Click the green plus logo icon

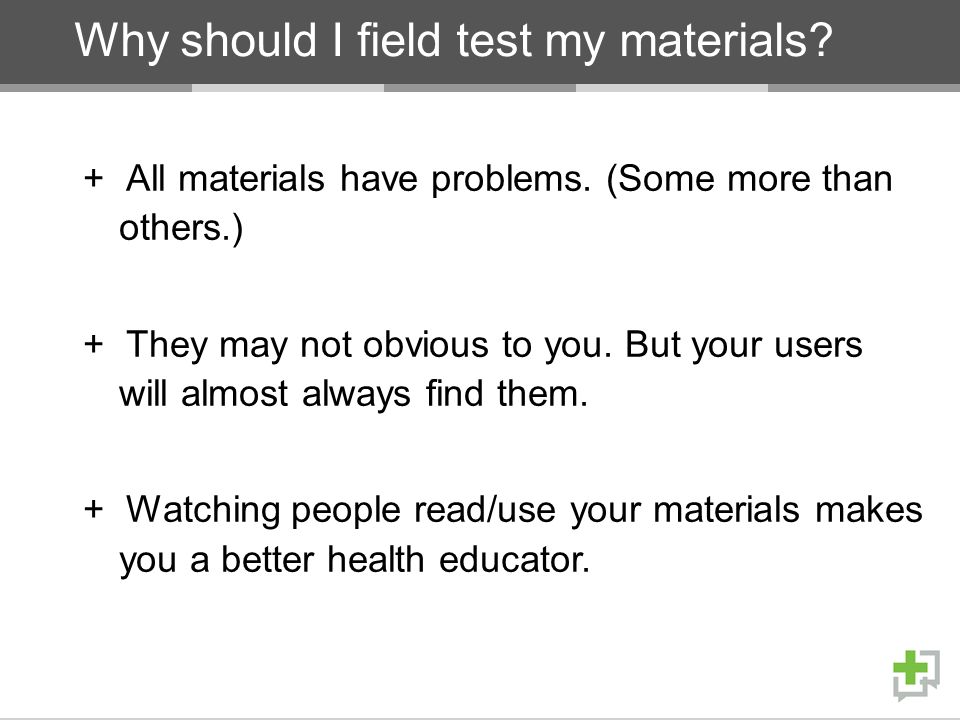(912, 669)
